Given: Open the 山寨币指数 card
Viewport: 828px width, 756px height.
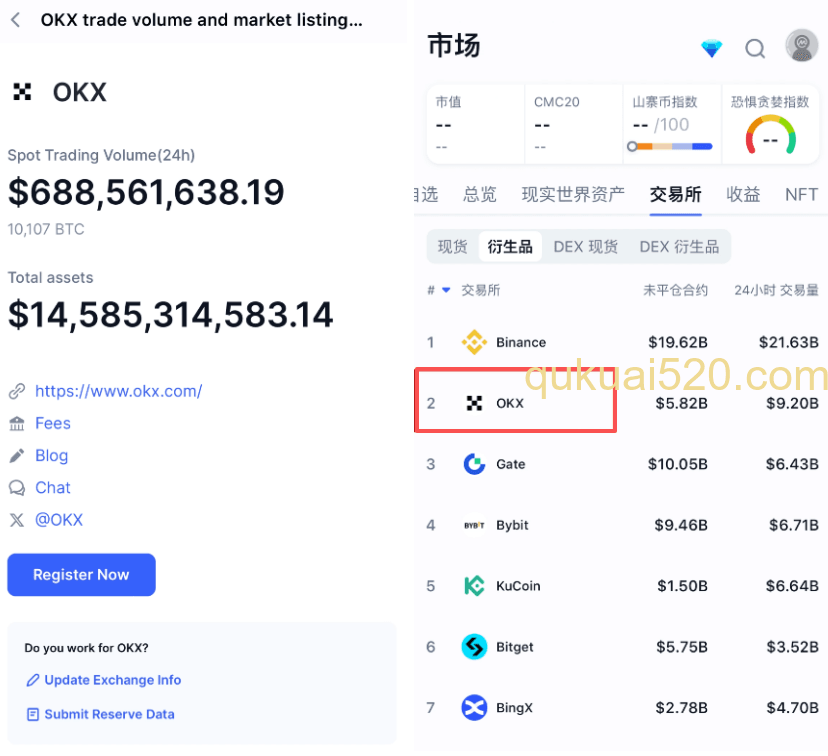Looking at the screenshot, I should (672, 125).
